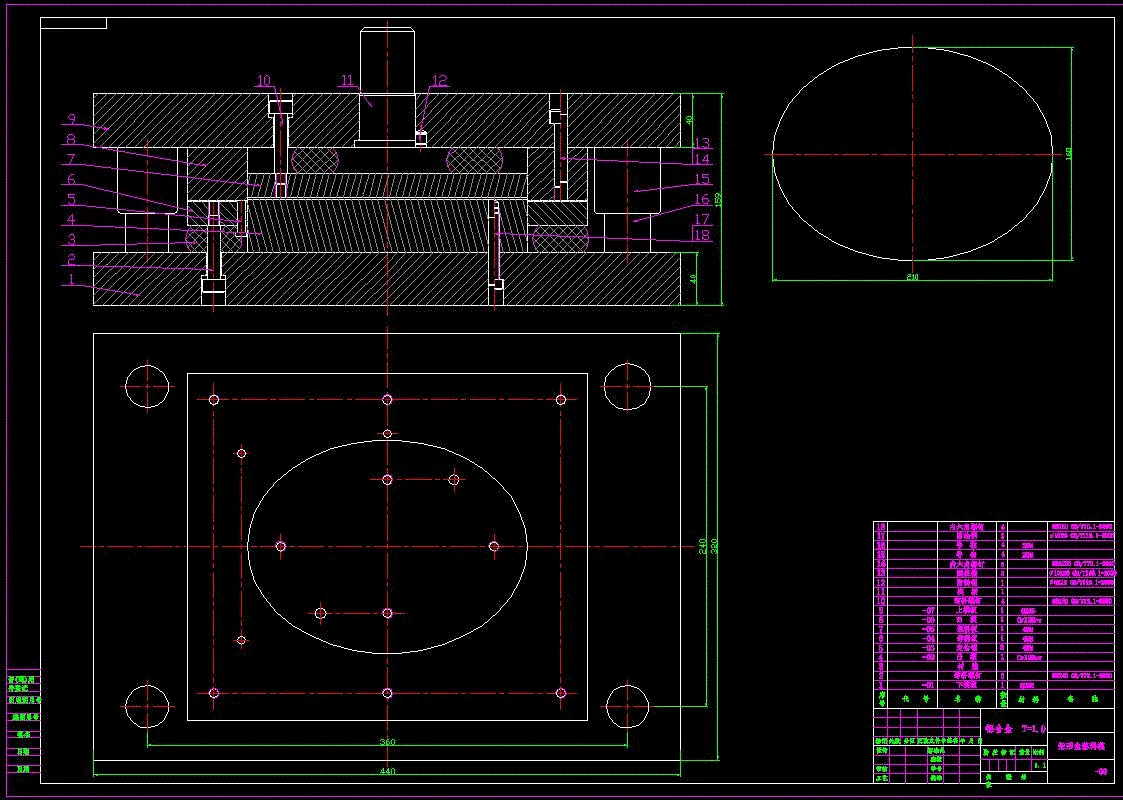This screenshot has height=800, width=1123.
Task: Select callout number 11 above the die shank
Action: tap(347, 80)
